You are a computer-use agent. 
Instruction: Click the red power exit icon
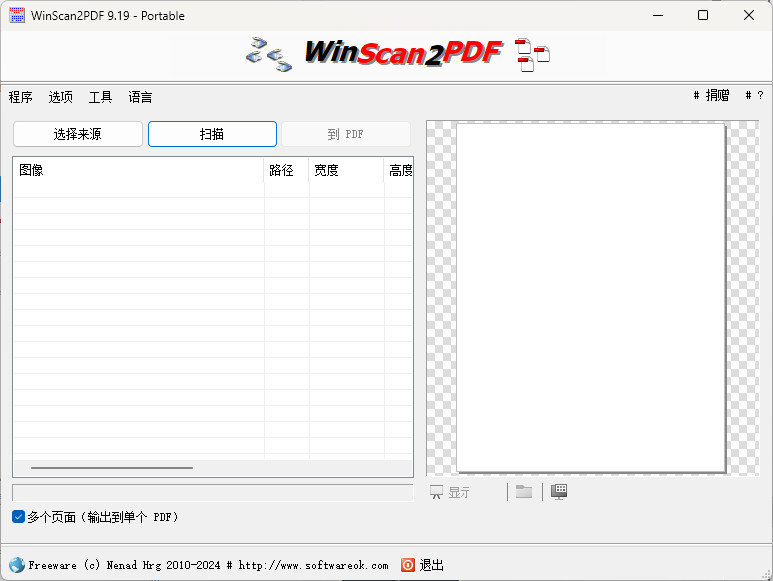(408, 565)
